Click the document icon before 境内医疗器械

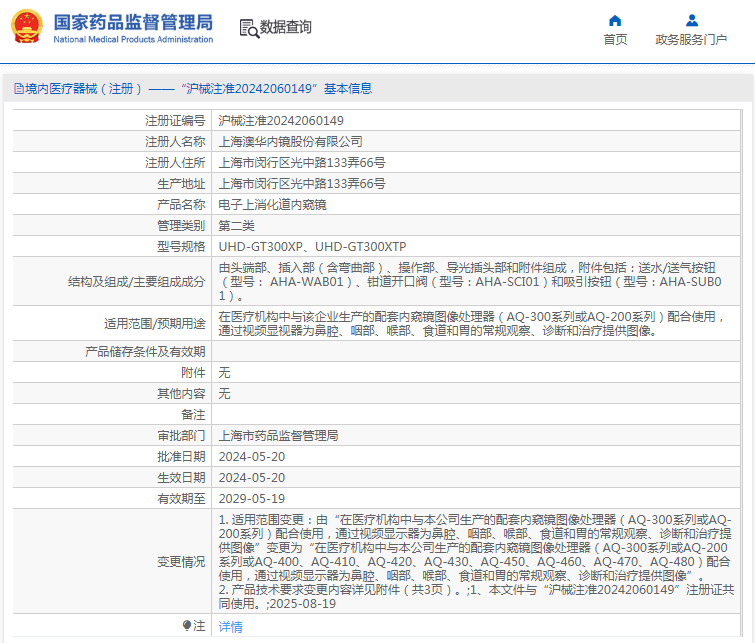click(18, 89)
